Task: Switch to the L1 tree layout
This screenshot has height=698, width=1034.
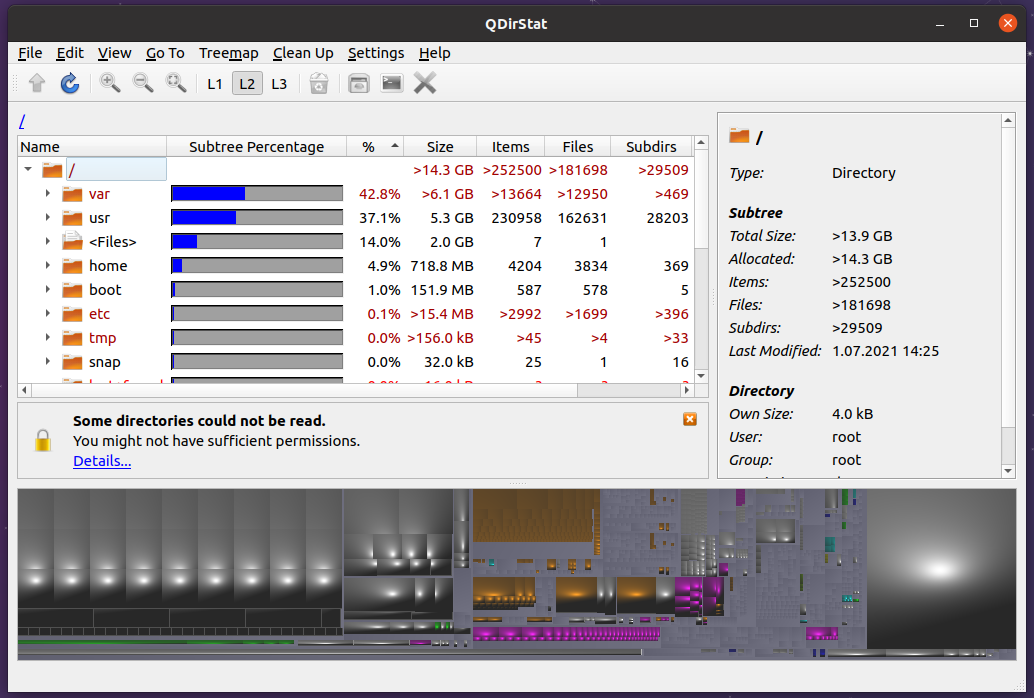Action: pyautogui.click(x=214, y=83)
